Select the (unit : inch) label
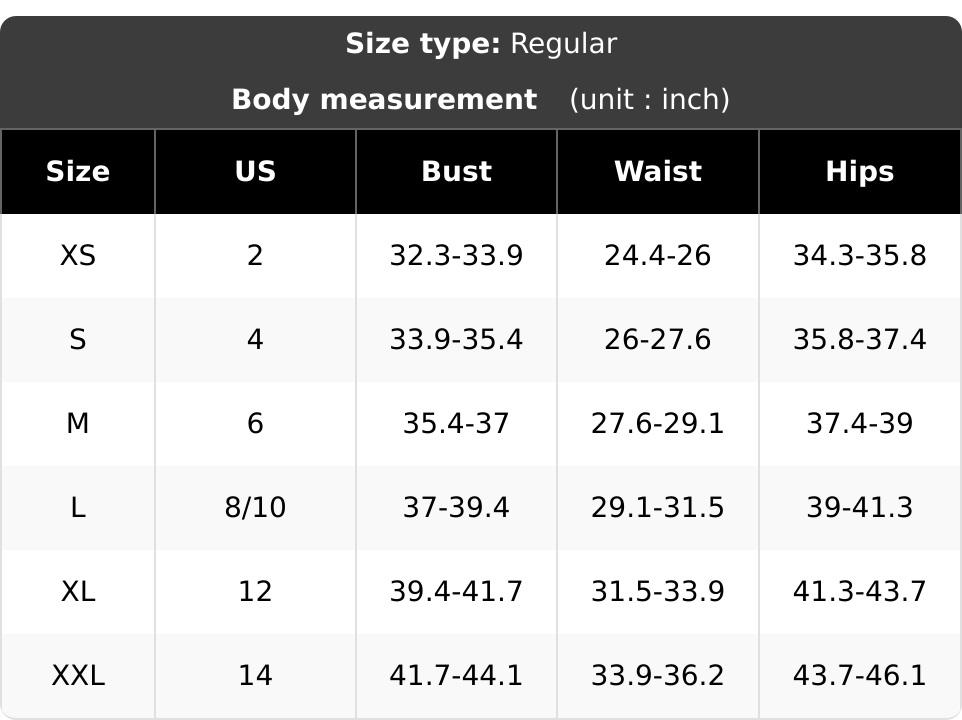The height and width of the screenshot is (720, 962). click(650, 99)
